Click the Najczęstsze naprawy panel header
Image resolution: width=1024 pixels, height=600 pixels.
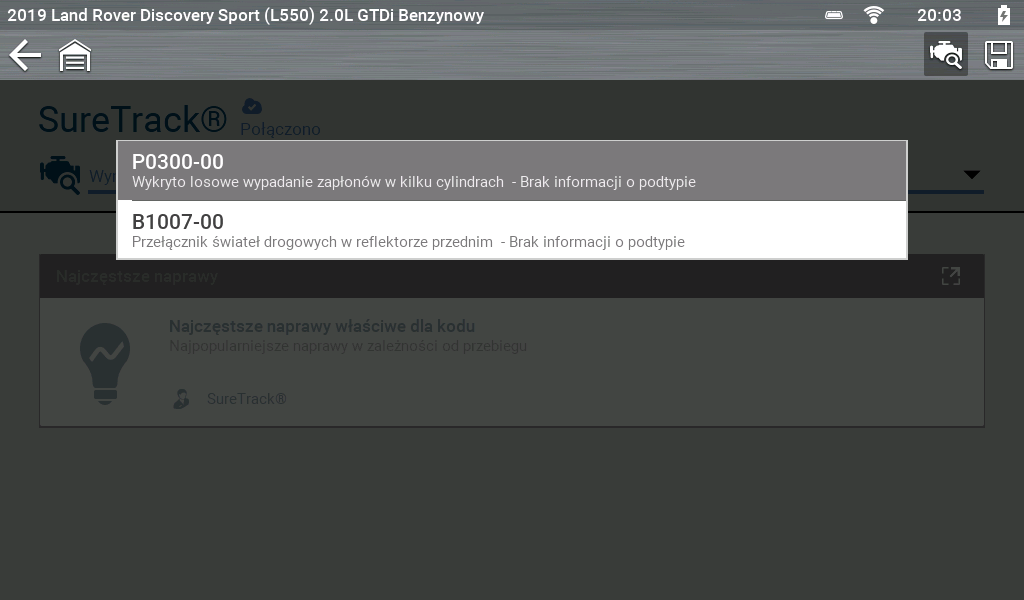pyautogui.click(x=512, y=276)
